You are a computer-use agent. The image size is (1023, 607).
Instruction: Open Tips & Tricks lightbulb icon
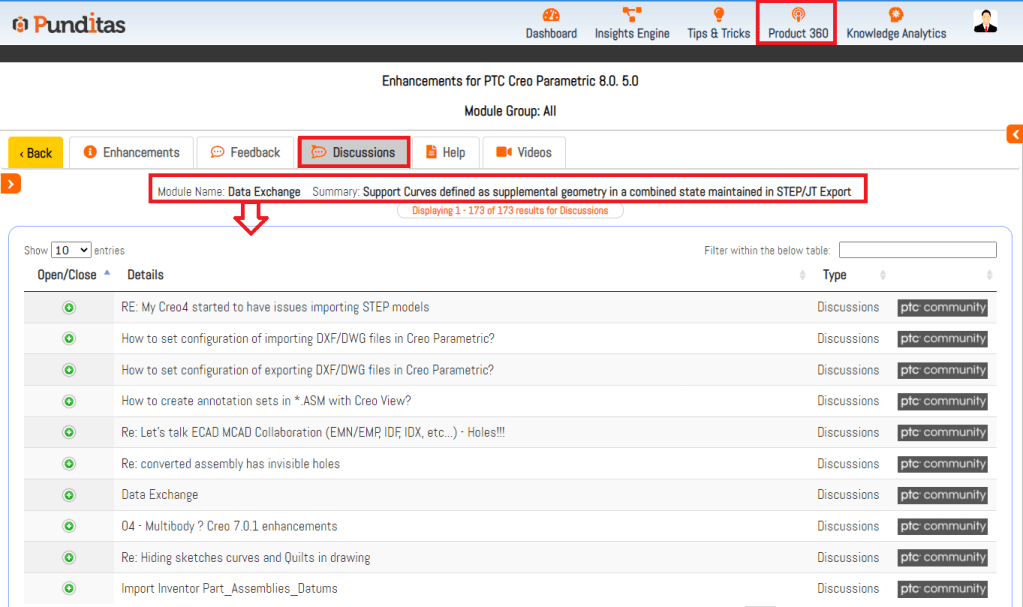tap(718, 15)
